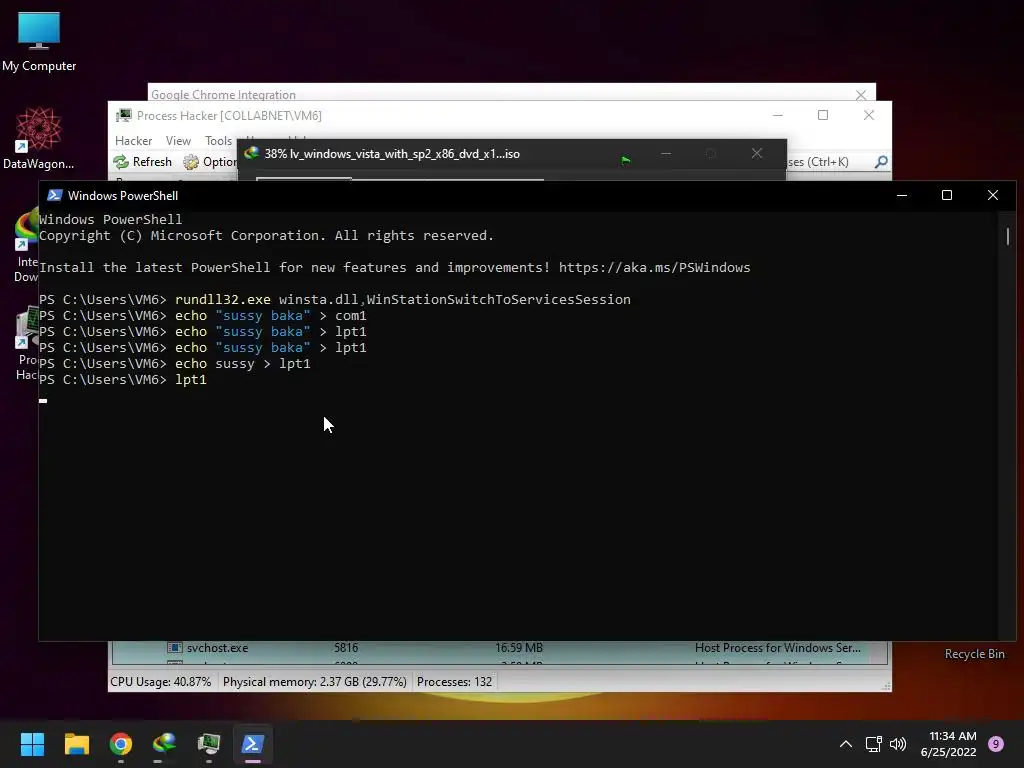
Task: Click the PowerShell vertical scrollbar thumb
Action: point(1008,236)
